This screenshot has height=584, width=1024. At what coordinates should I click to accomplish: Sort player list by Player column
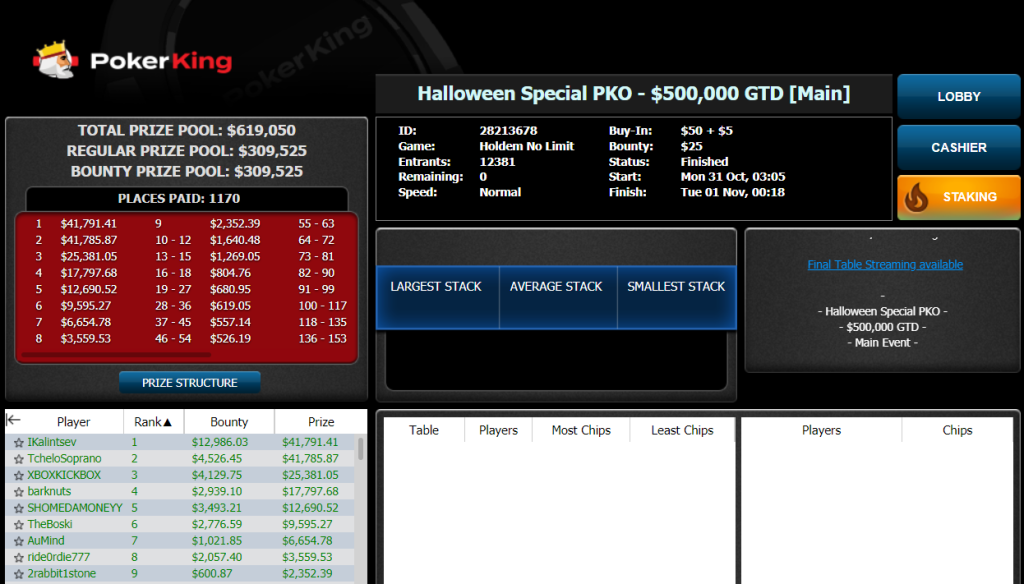[73, 422]
